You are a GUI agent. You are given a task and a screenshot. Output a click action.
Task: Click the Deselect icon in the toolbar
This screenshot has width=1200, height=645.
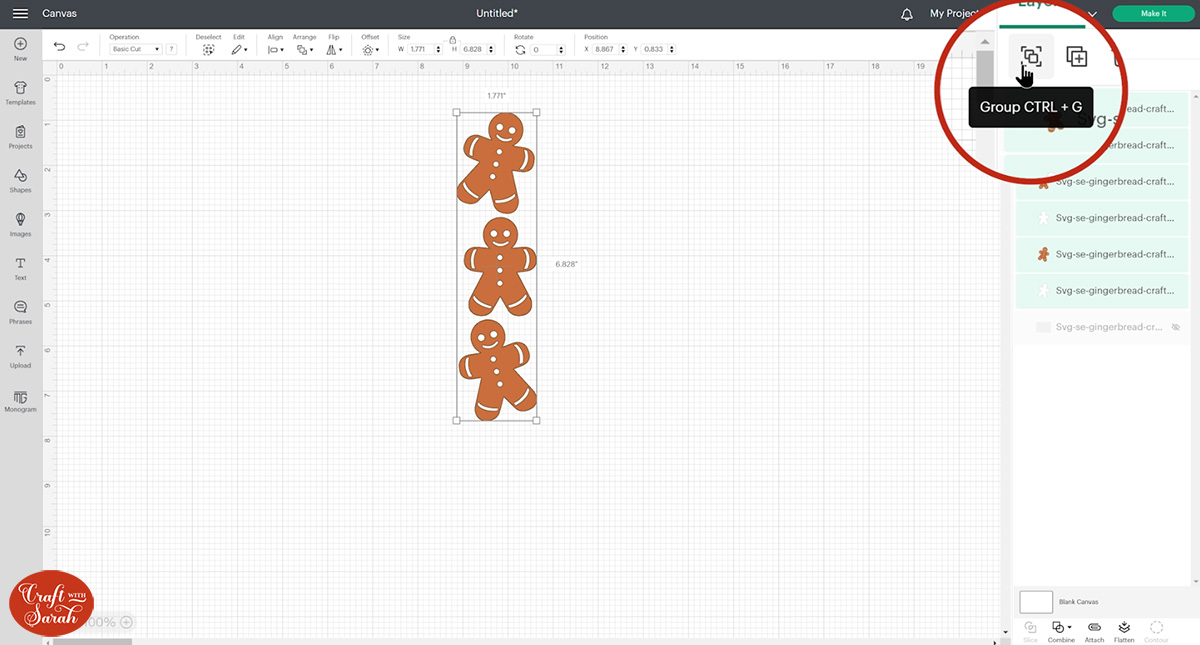pos(208,49)
